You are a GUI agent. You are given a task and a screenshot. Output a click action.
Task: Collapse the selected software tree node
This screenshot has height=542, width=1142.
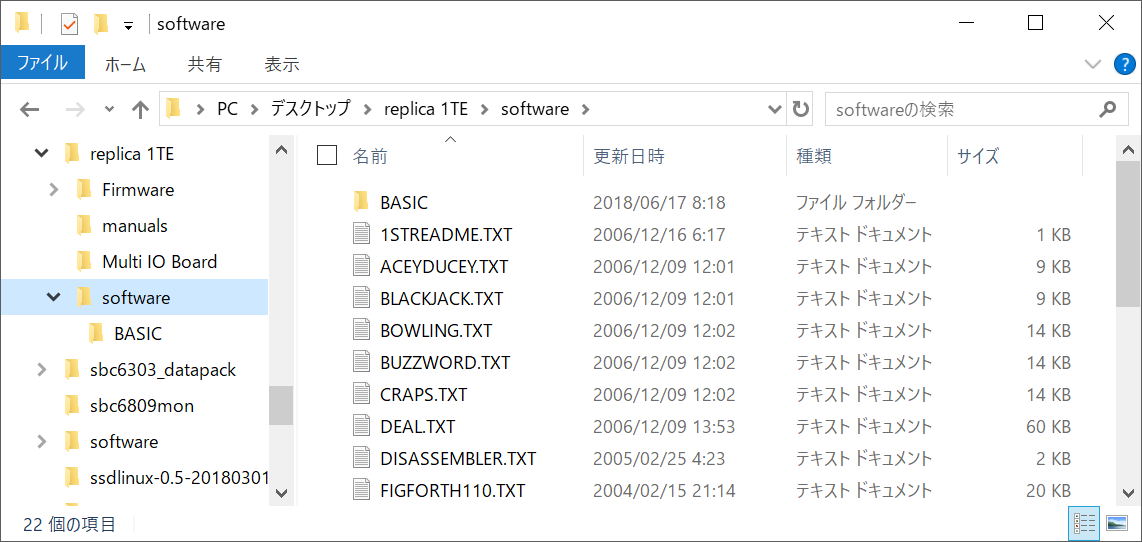pos(53,297)
